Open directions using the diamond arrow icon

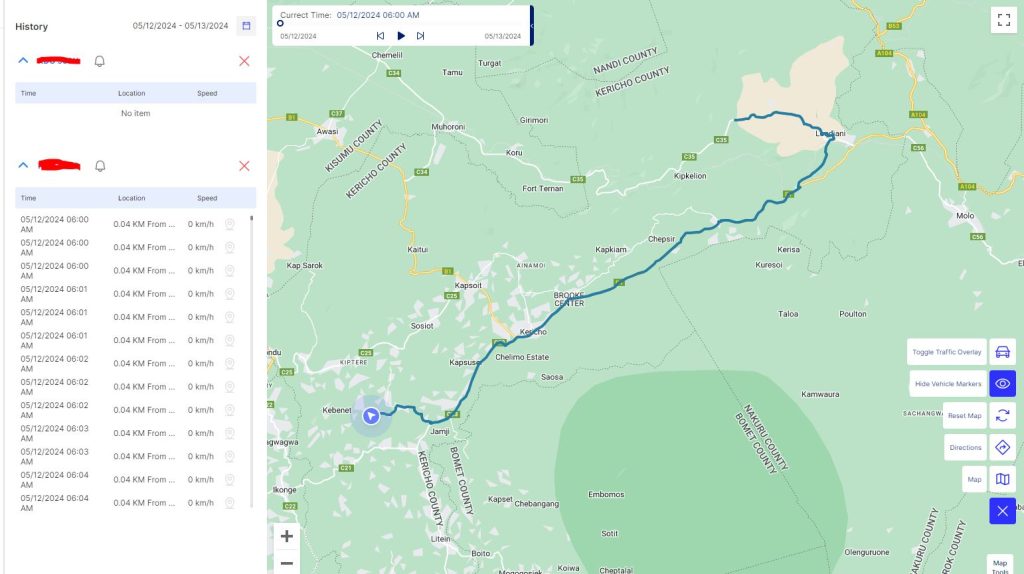click(1002, 447)
